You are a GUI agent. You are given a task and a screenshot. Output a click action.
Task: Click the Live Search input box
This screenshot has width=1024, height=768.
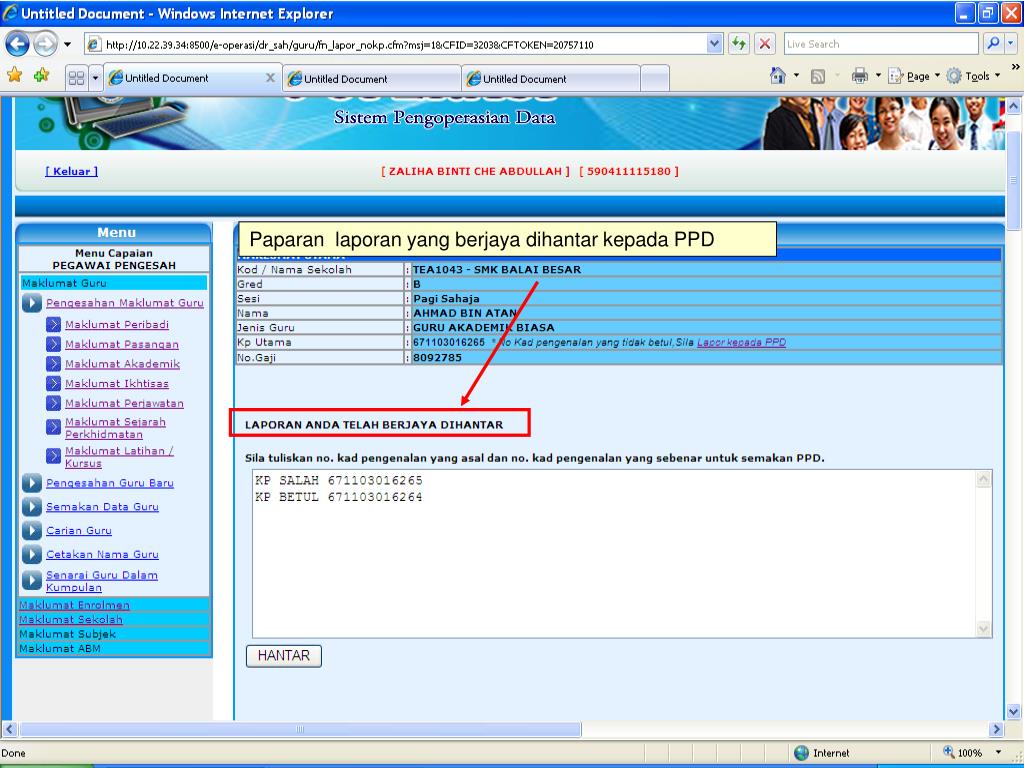(x=881, y=44)
